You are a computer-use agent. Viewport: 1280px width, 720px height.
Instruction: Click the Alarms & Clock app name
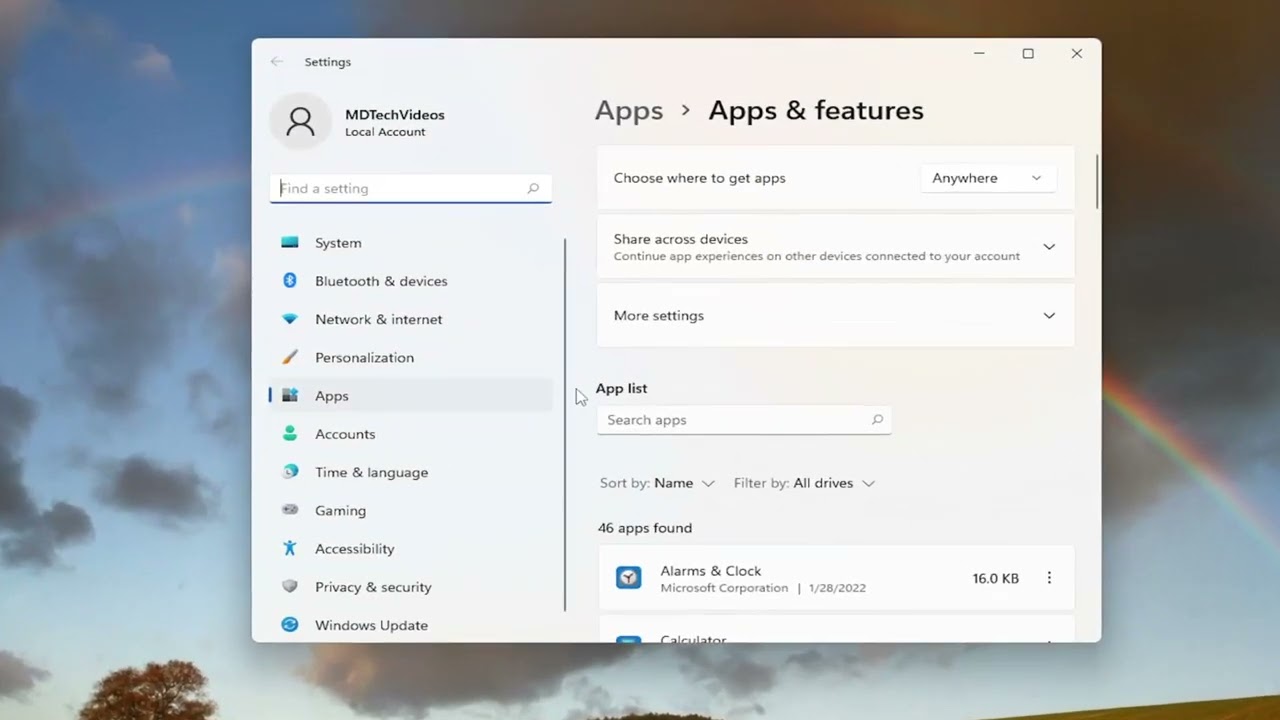click(x=711, y=570)
